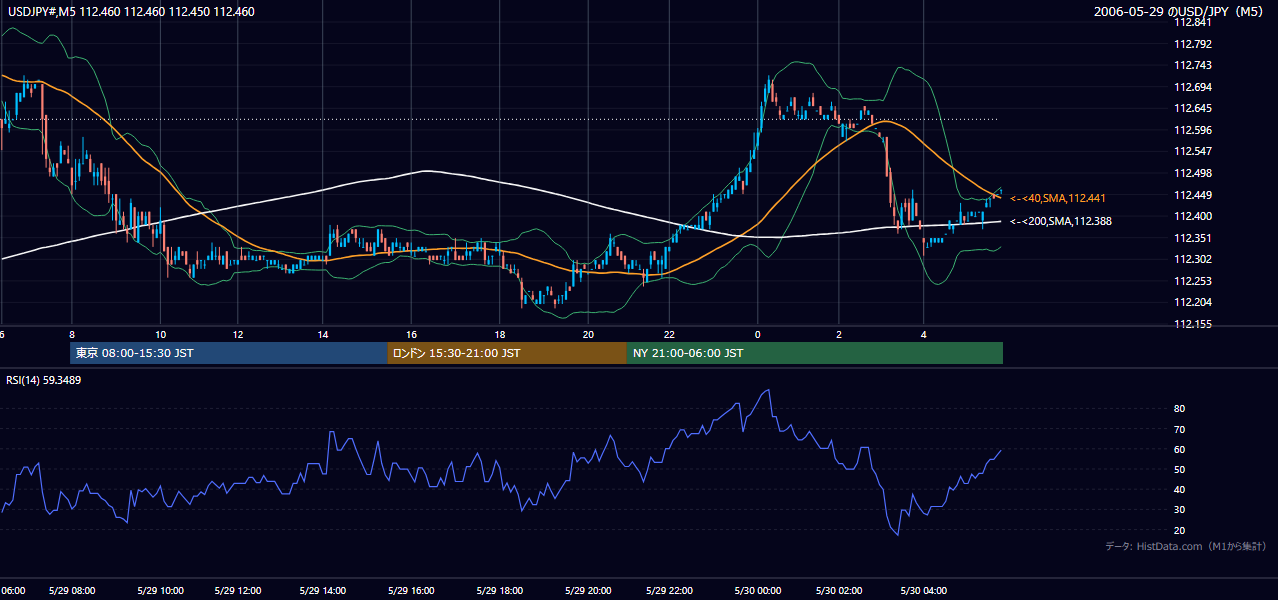The image size is (1278, 600).
Task: Click RSI scale value 20
Action: point(1180,530)
